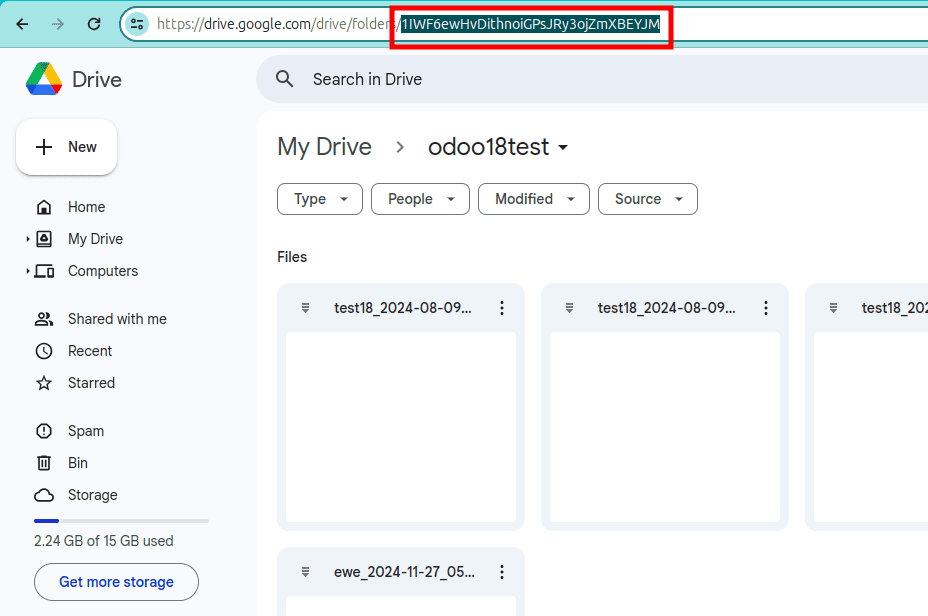
Task: Click the storage usage progress bar
Action: pyautogui.click(x=121, y=521)
